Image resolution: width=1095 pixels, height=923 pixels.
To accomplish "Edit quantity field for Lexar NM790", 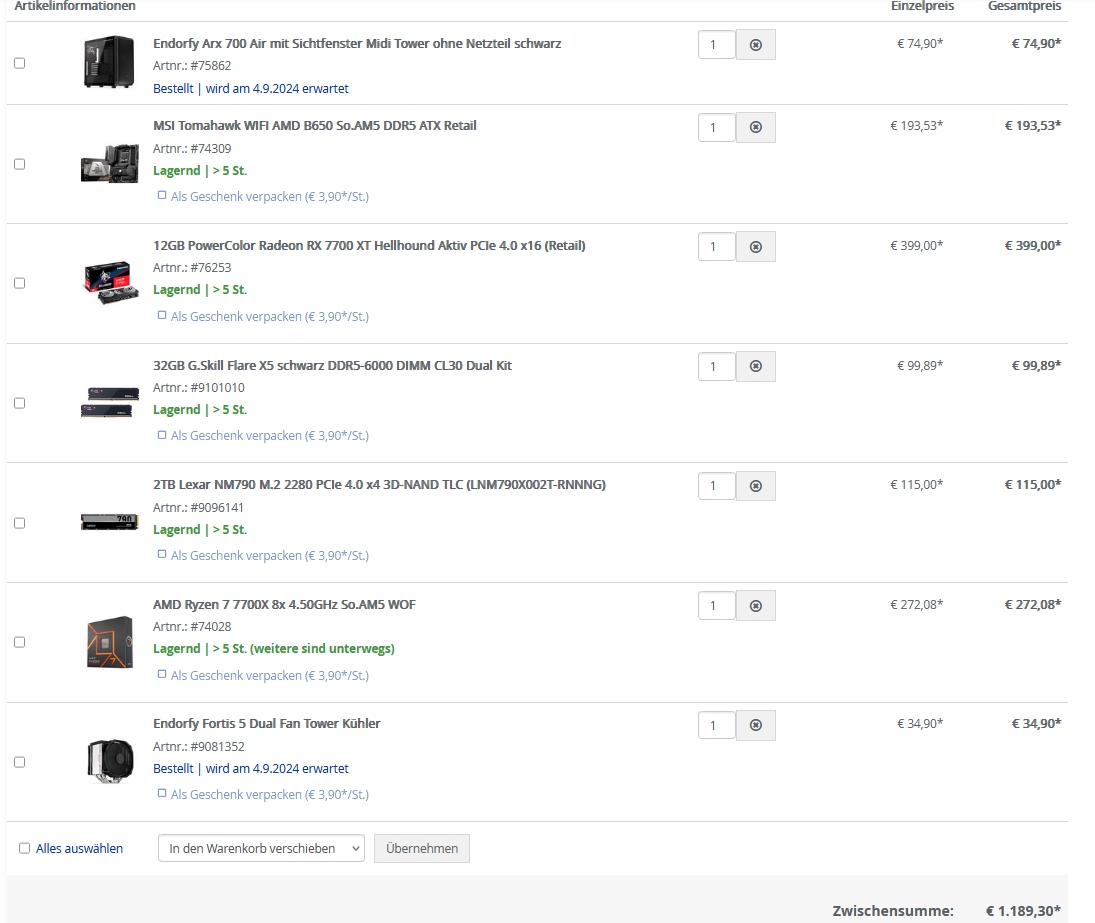I will click(716, 486).
